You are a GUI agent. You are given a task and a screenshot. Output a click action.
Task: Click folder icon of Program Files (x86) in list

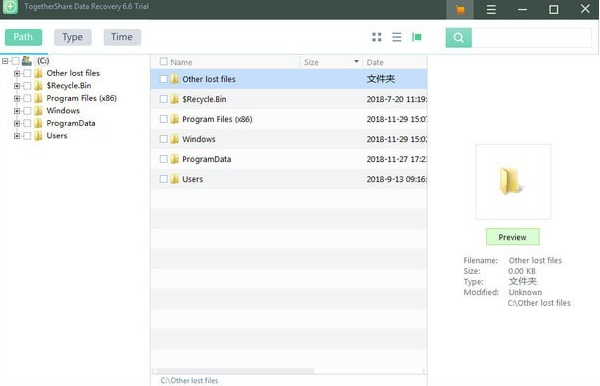[x=174, y=119]
